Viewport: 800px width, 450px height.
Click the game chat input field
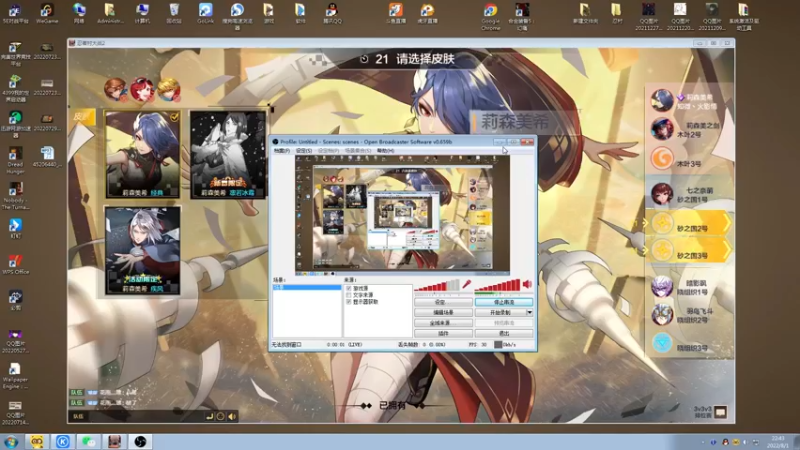click(x=144, y=416)
